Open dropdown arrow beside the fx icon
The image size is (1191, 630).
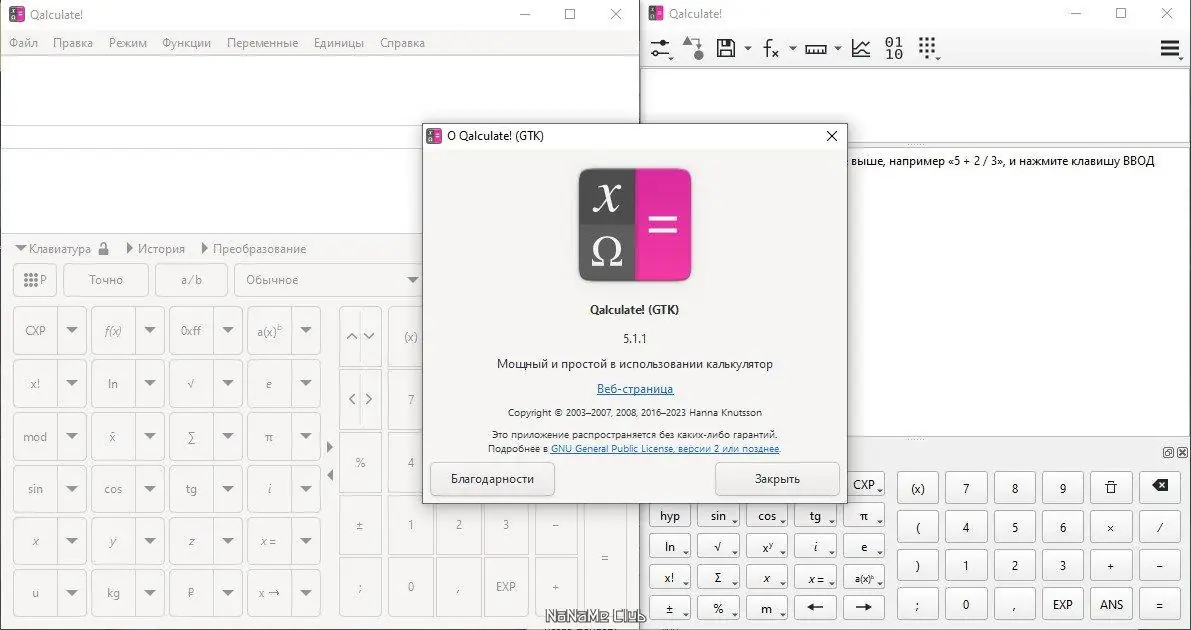pos(793,49)
